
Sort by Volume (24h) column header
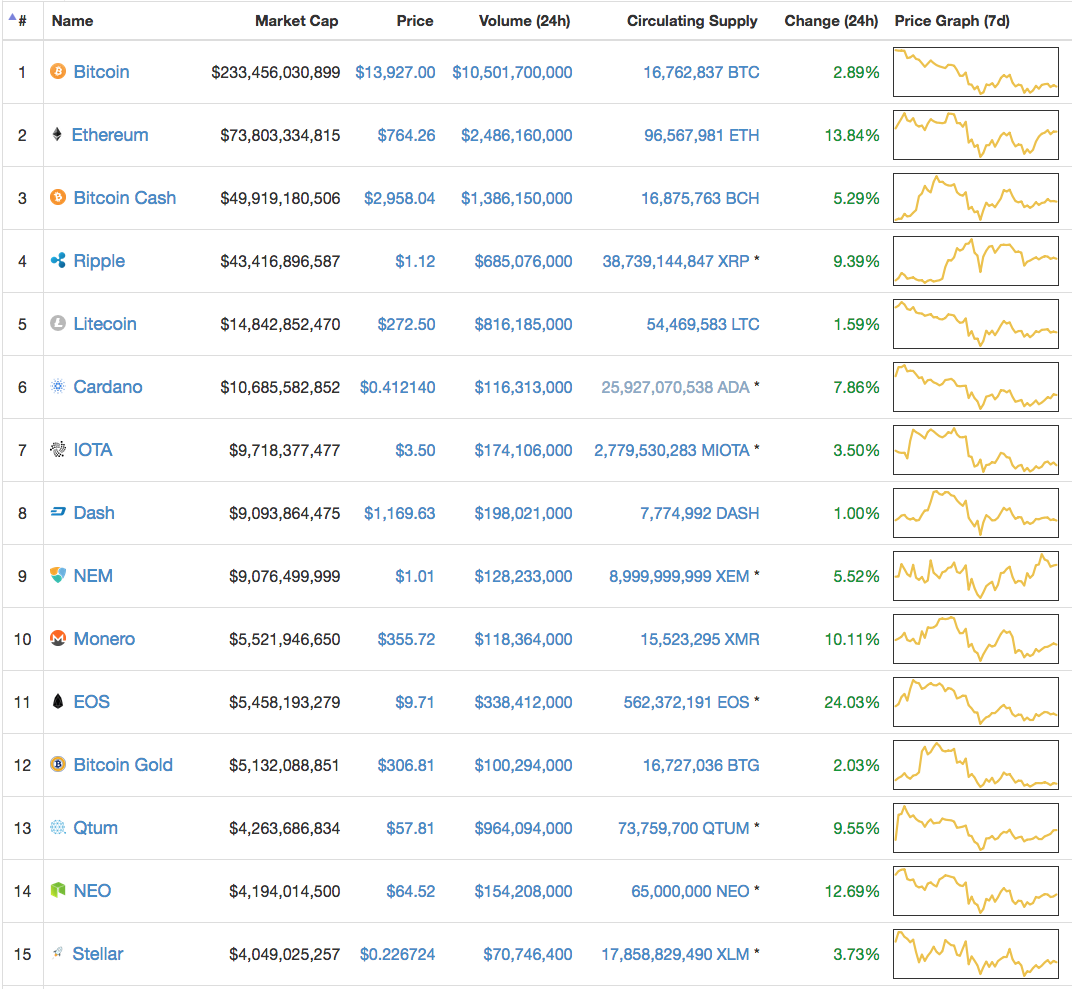click(x=525, y=21)
